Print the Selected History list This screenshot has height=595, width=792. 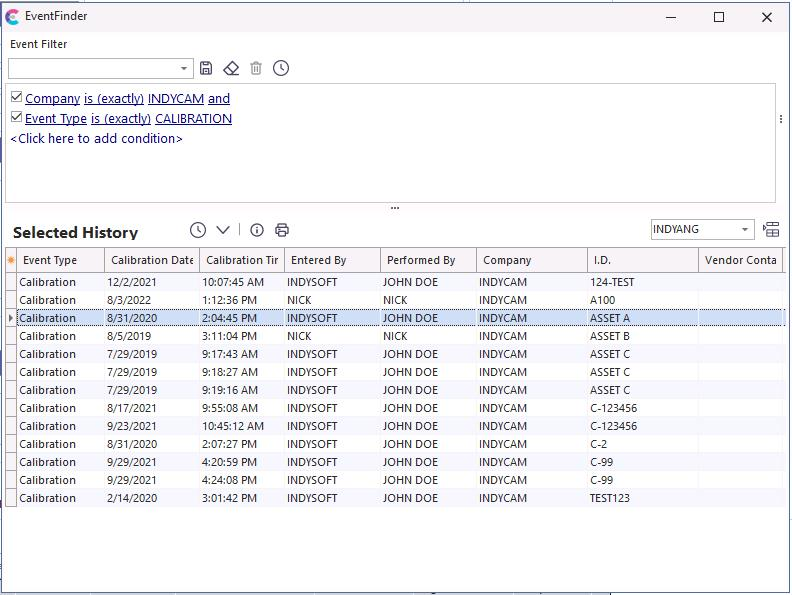pos(282,230)
